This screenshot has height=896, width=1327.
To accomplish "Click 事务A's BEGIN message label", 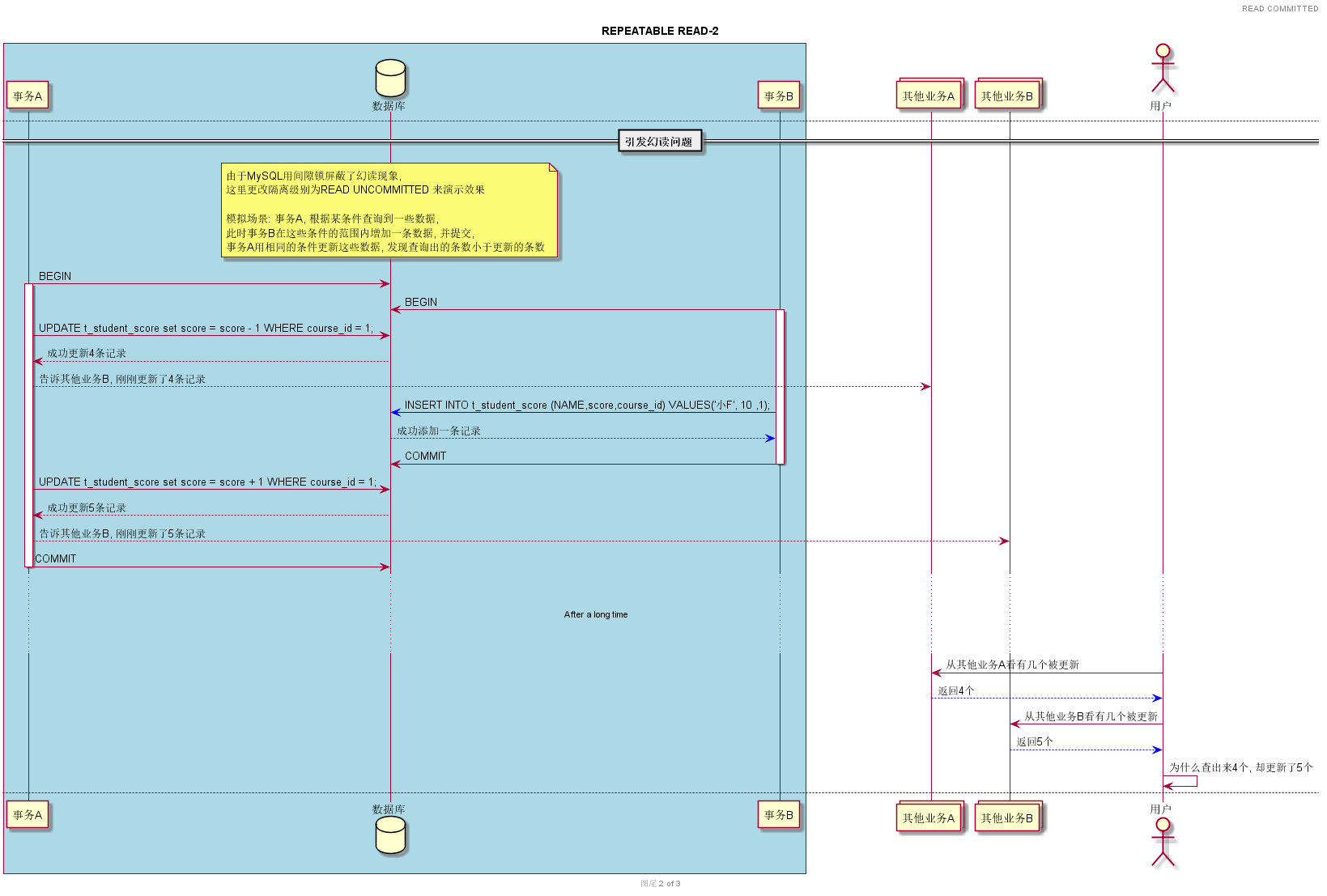I will [x=55, y=276].
